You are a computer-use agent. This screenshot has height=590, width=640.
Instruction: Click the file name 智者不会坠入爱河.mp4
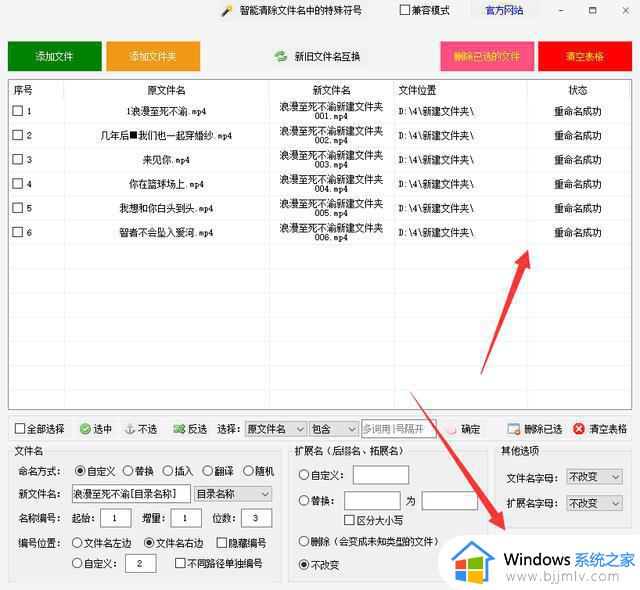[x=166, y=233]
